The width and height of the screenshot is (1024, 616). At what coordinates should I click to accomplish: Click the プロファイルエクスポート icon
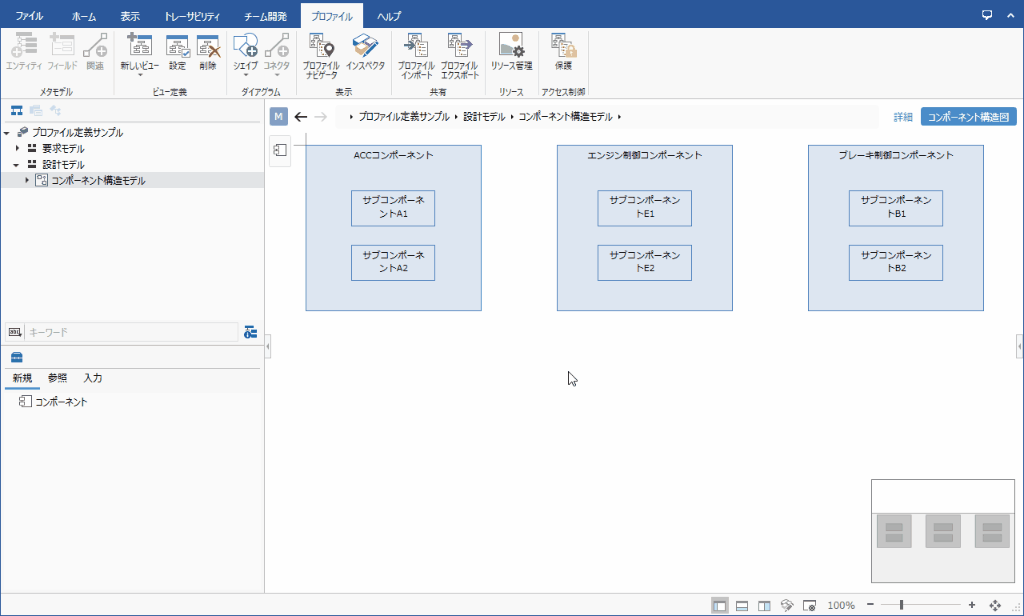460,53
